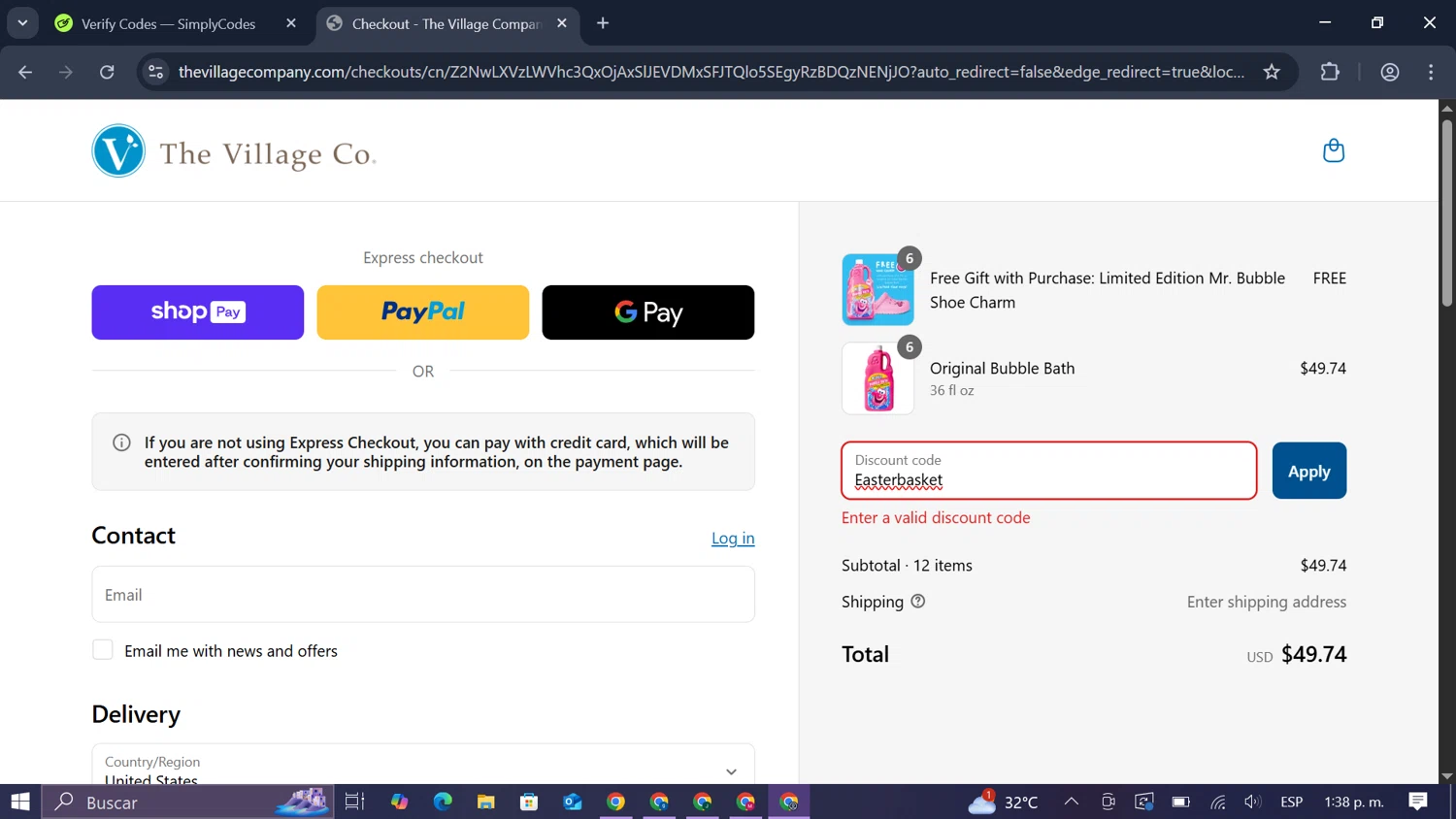
Task: Click 'Enter a valid discount code' error text
Action: (936, 517)
